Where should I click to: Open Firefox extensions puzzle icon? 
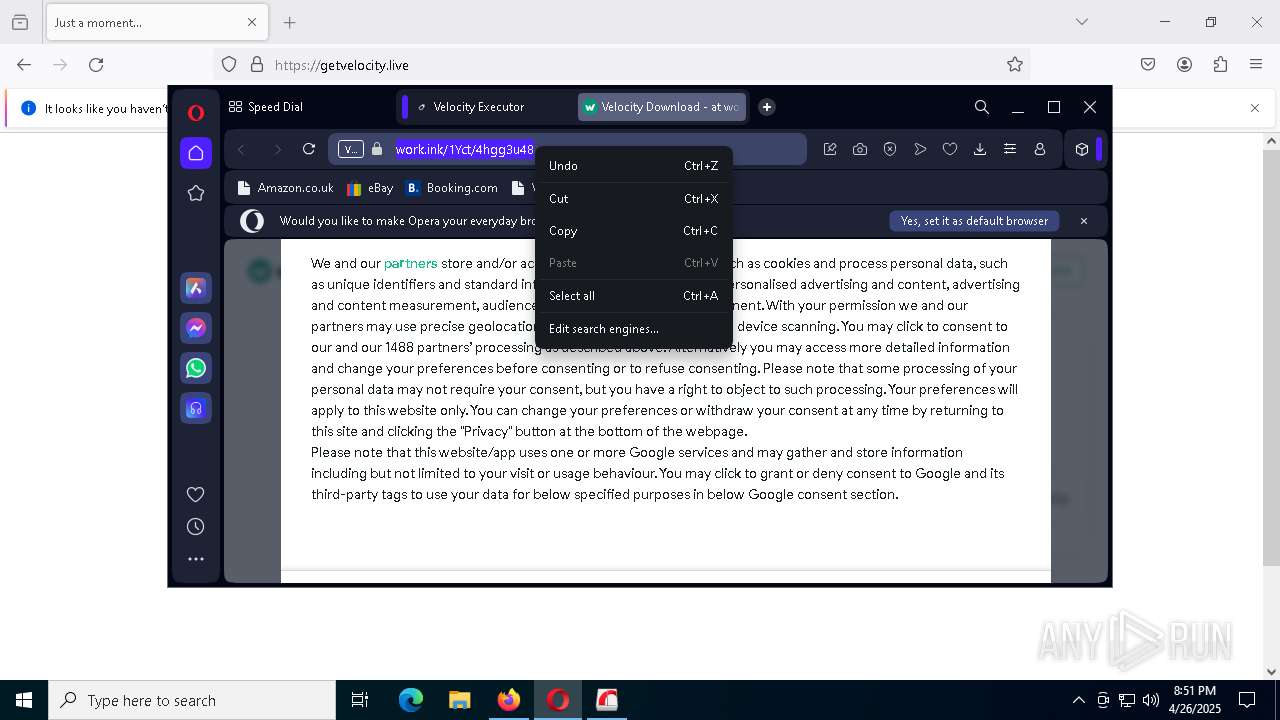tap(1220, 65)
